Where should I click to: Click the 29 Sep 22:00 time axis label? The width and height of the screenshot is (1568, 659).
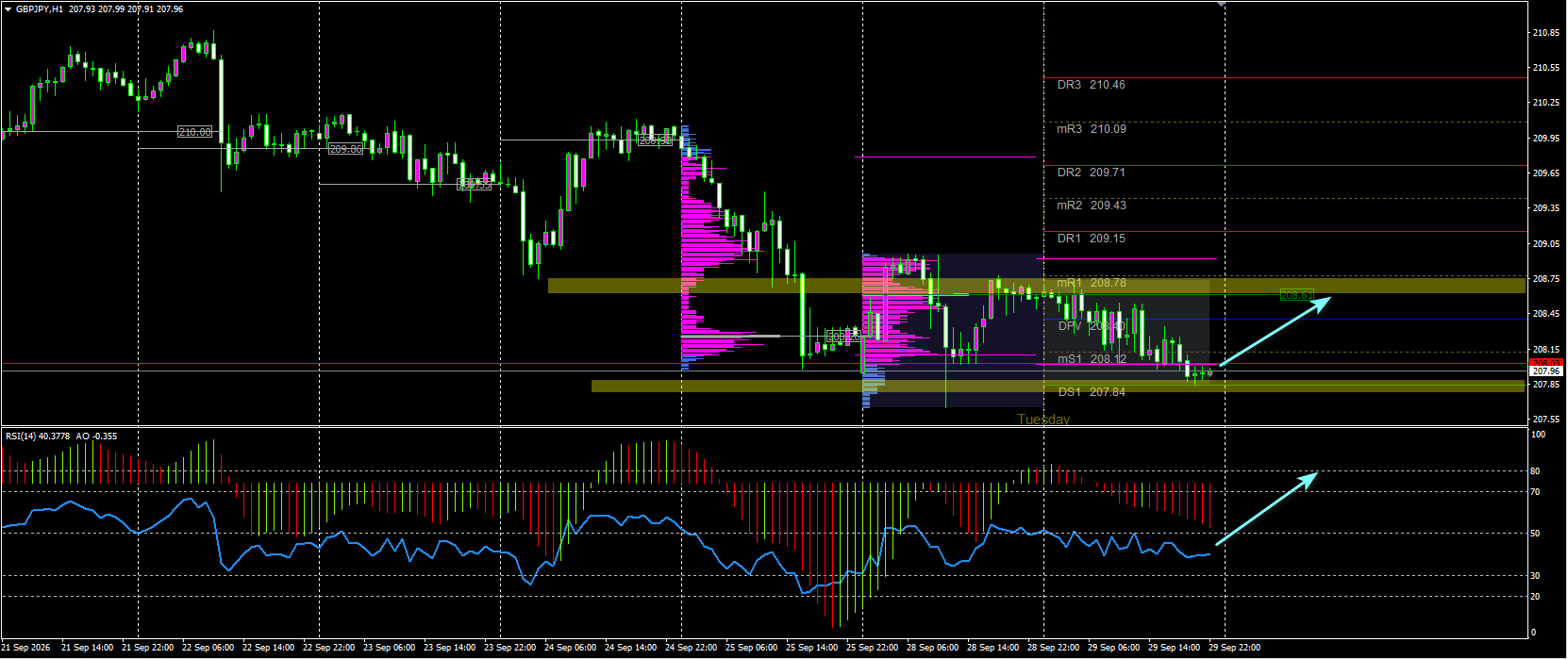coord(1234,648)
